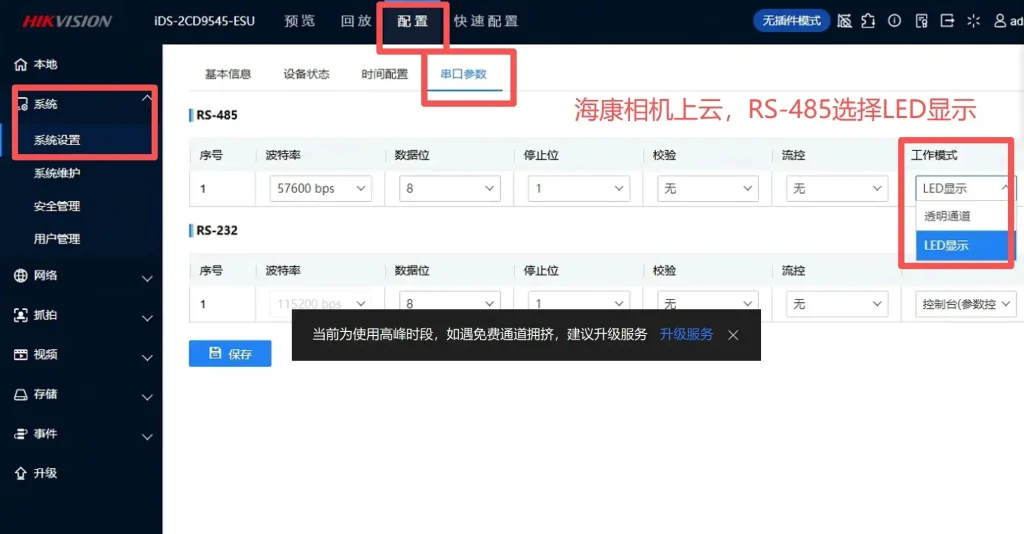The image size is (1024, 534).
Task: Click the video icon beside 视频
Action: pyautogui.click(x=21, y=354)
